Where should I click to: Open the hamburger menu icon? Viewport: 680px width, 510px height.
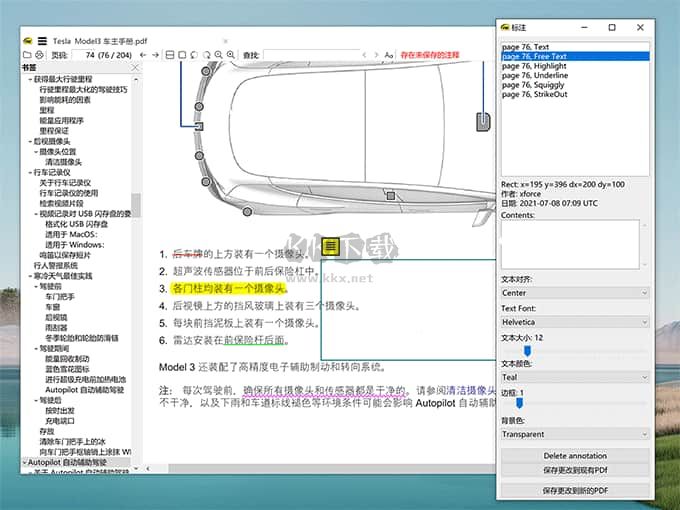click(42, 41)
